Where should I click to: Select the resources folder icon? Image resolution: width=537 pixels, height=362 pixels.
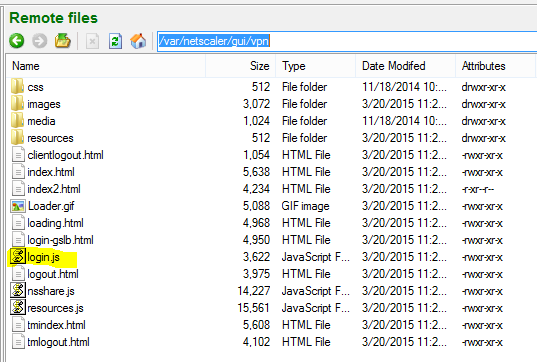point(17,138)
